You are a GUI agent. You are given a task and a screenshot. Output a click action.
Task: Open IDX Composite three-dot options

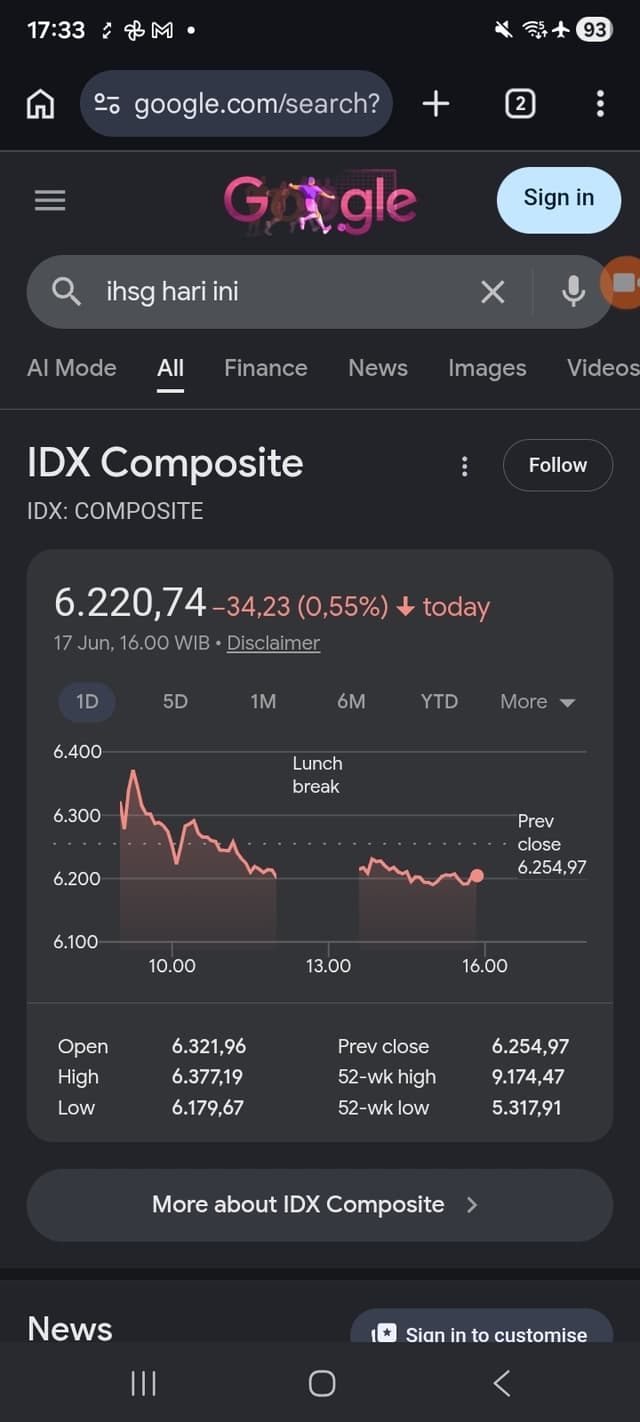click(464, 466)
